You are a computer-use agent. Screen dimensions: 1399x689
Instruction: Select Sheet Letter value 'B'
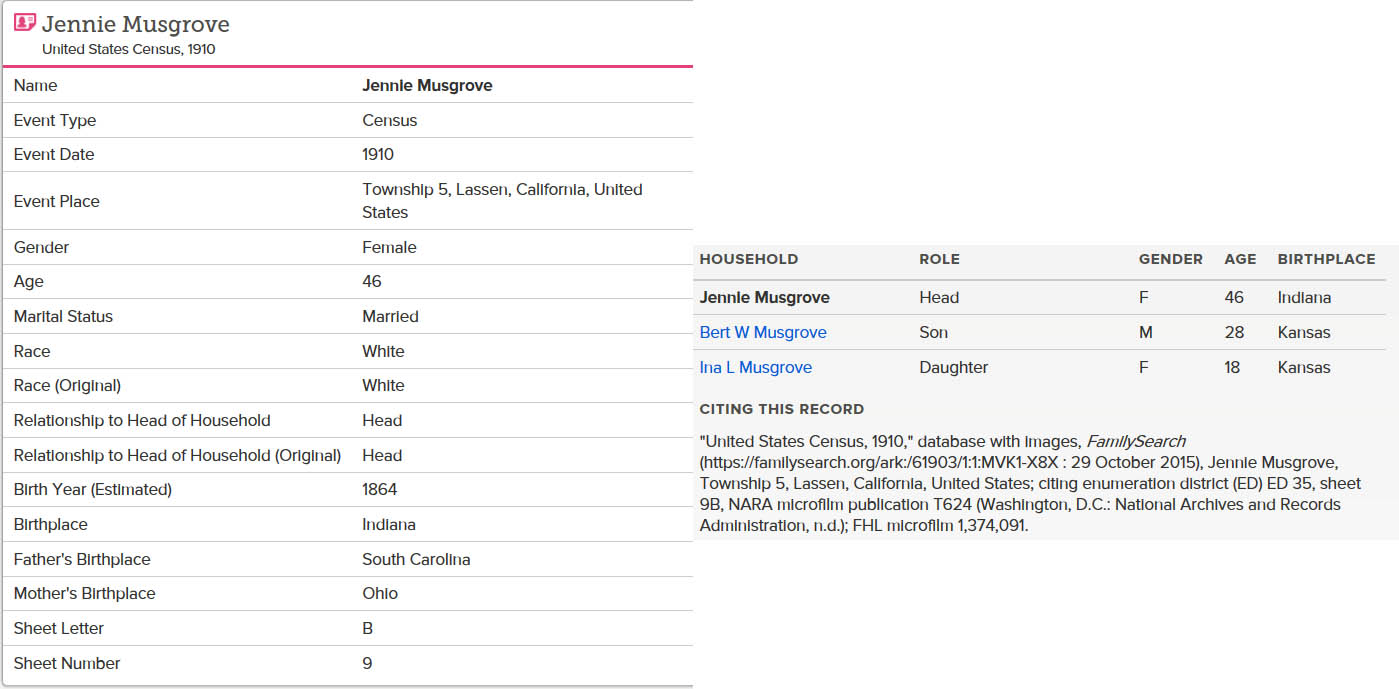point(367,628)
